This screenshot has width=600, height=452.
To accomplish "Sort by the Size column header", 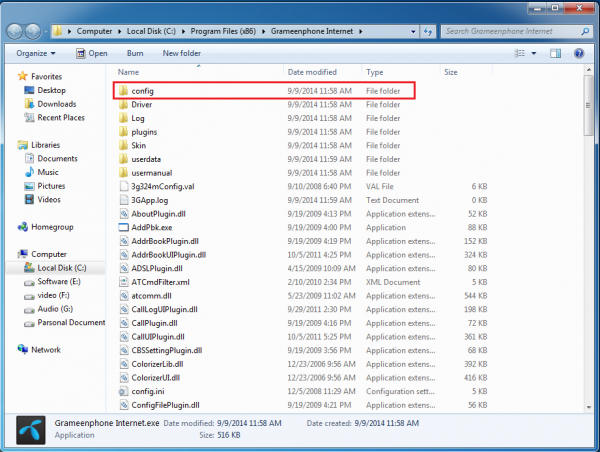I will (x=466, y=72).
